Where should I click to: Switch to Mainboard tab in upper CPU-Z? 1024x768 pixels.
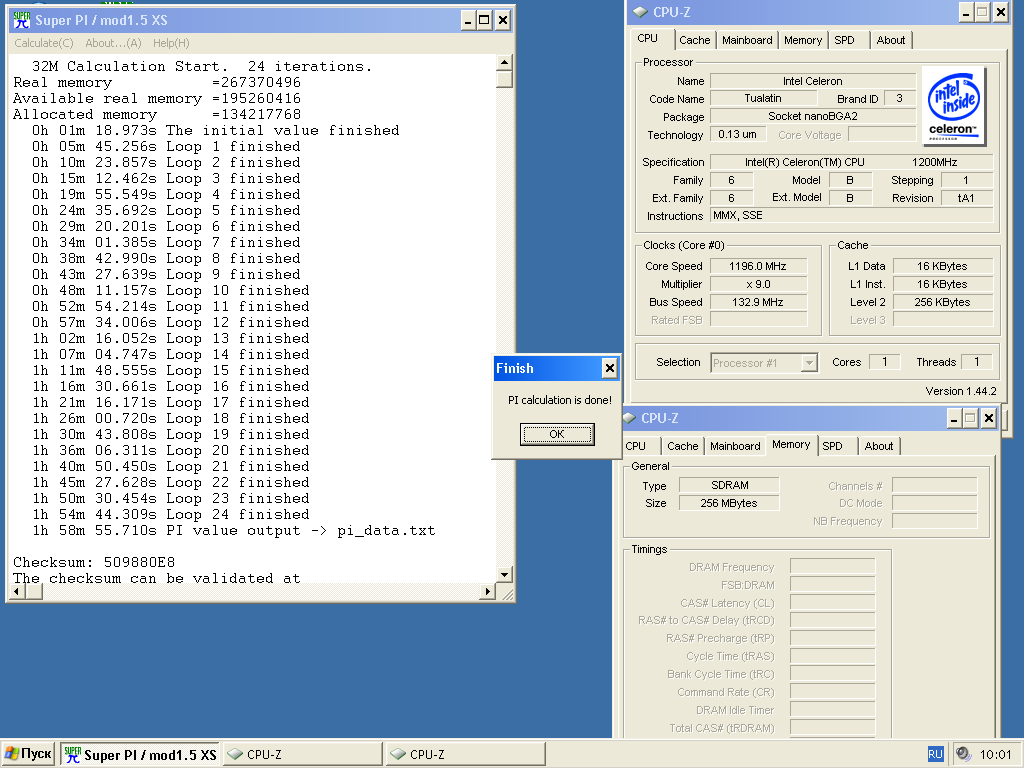pyautogui.click(x=747, y=40)
